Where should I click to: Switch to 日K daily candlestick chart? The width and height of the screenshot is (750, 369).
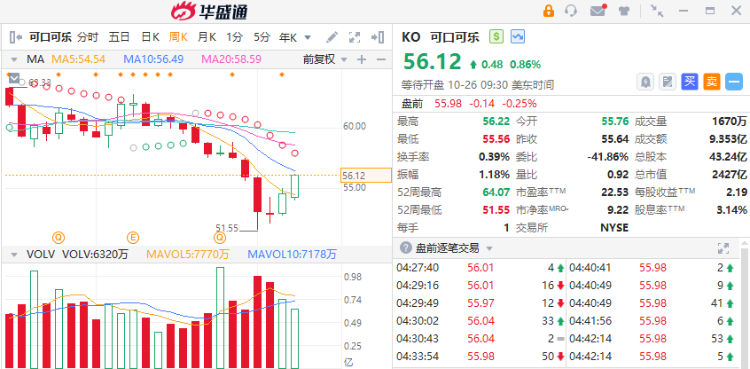pos(150,37)
